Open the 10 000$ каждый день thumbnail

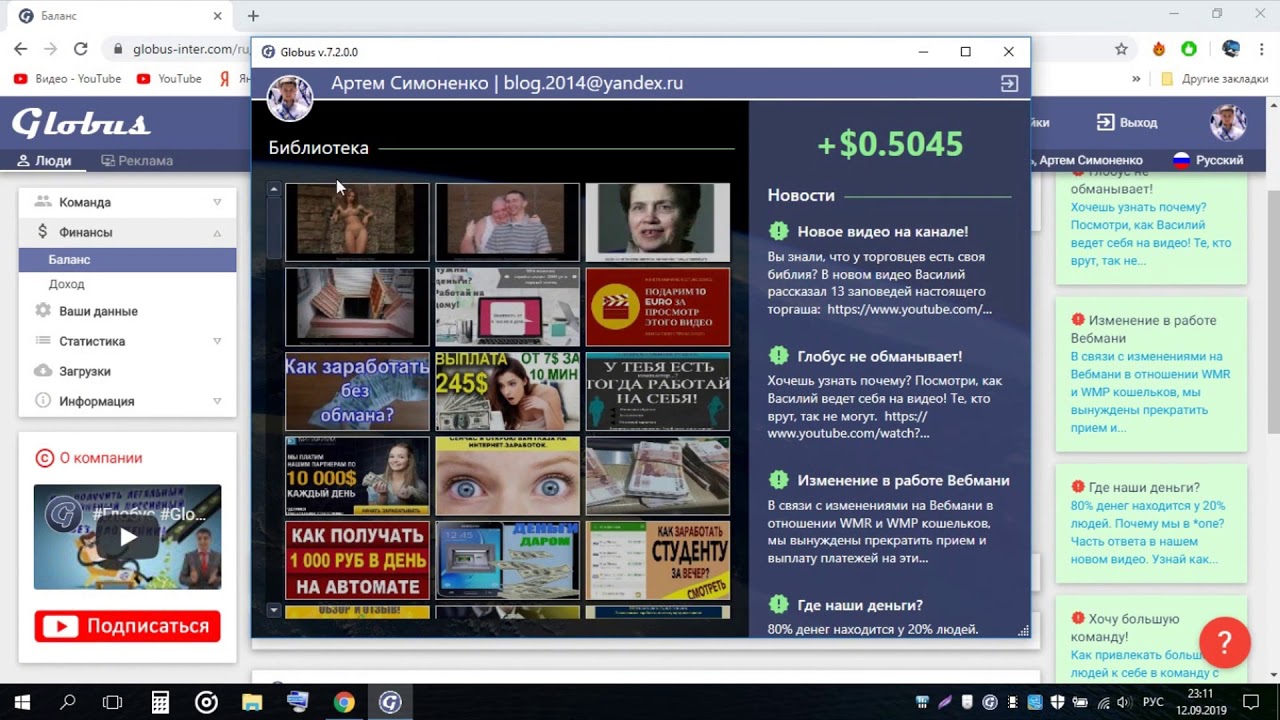click(357, 476)
